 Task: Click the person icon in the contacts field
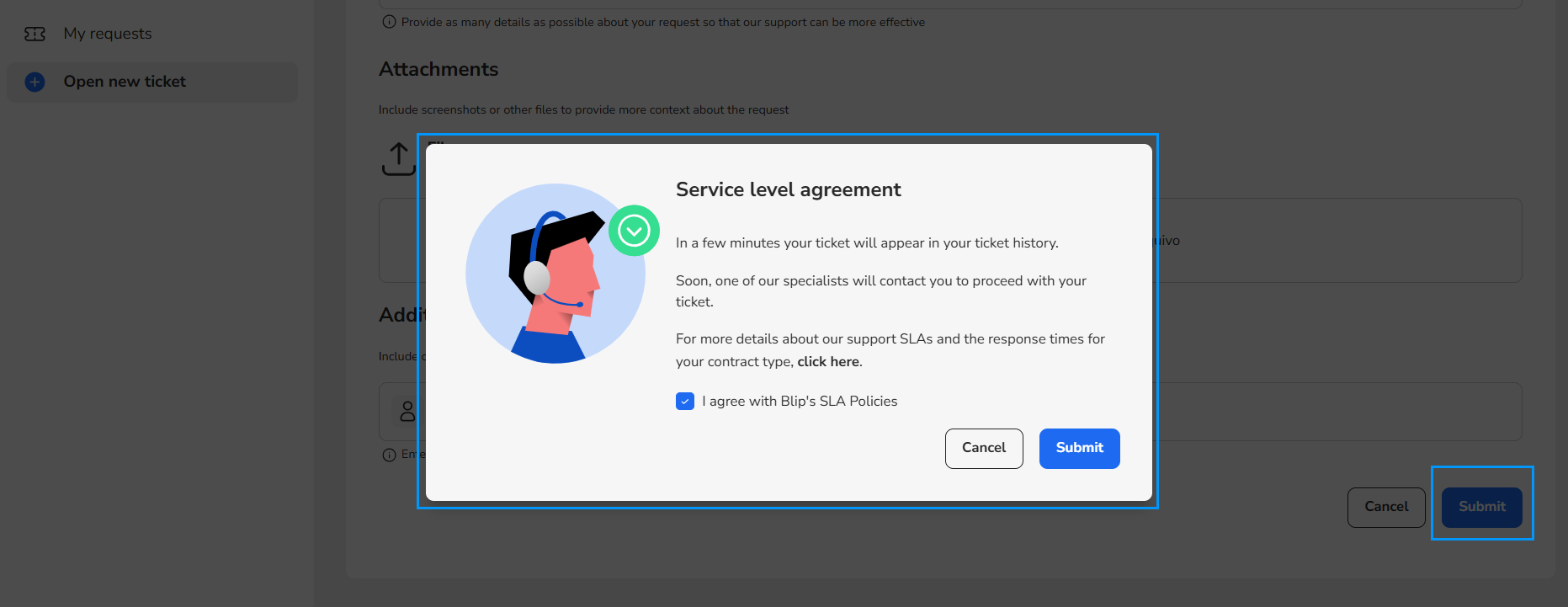coord(407,411)
